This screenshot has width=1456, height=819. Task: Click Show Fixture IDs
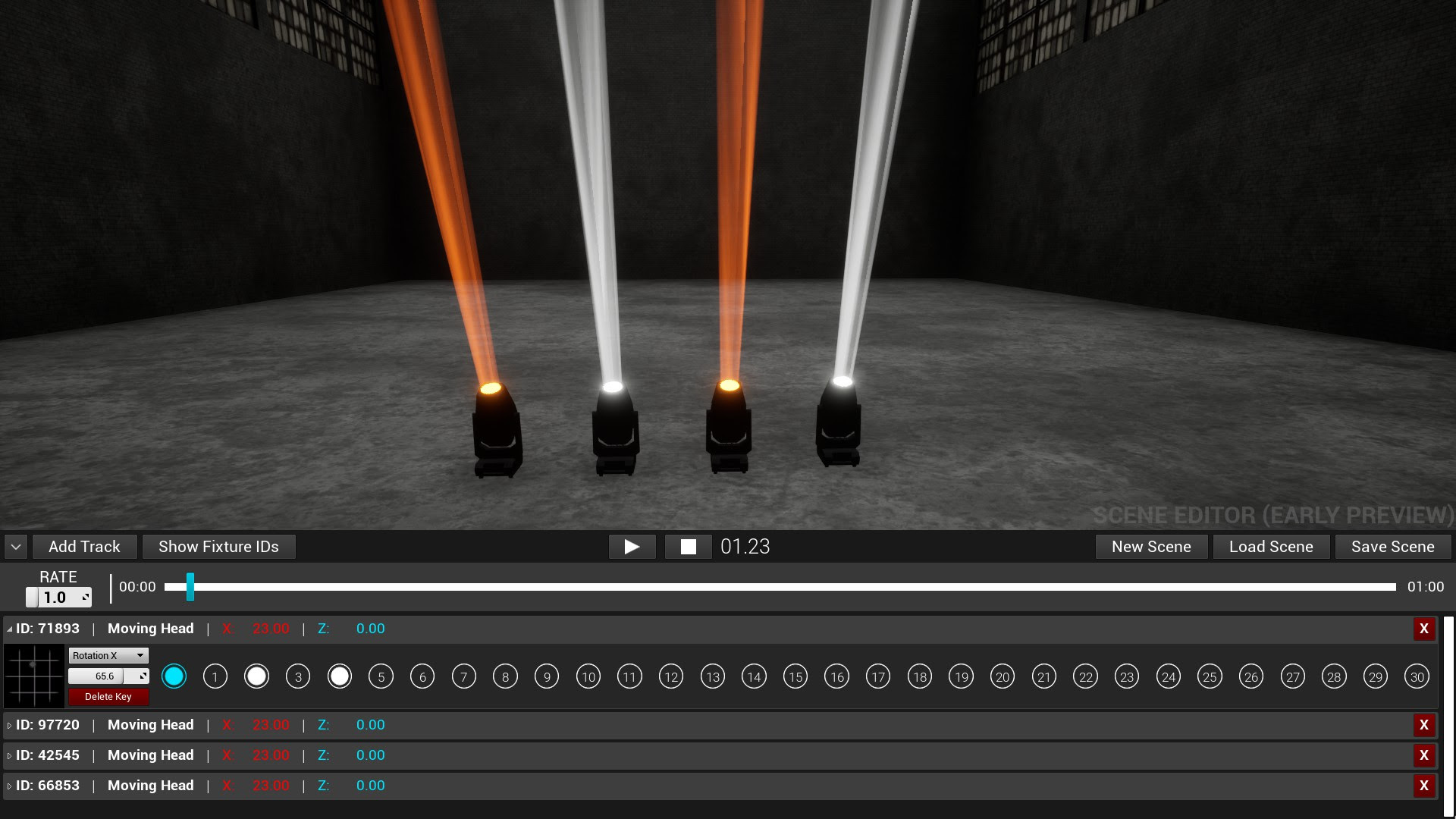(x=218, y=547)
